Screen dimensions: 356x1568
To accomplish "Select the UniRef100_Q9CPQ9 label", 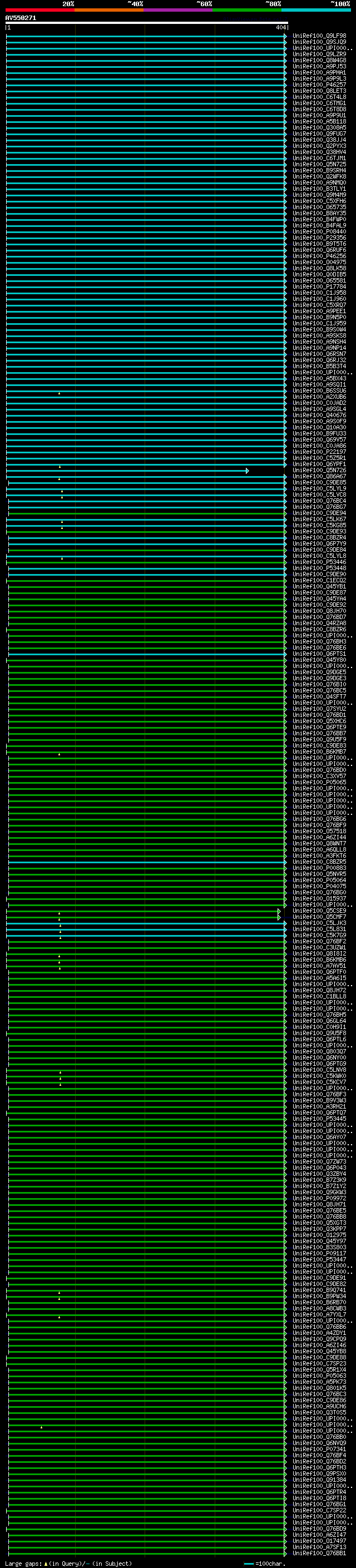I will 319,1339.
